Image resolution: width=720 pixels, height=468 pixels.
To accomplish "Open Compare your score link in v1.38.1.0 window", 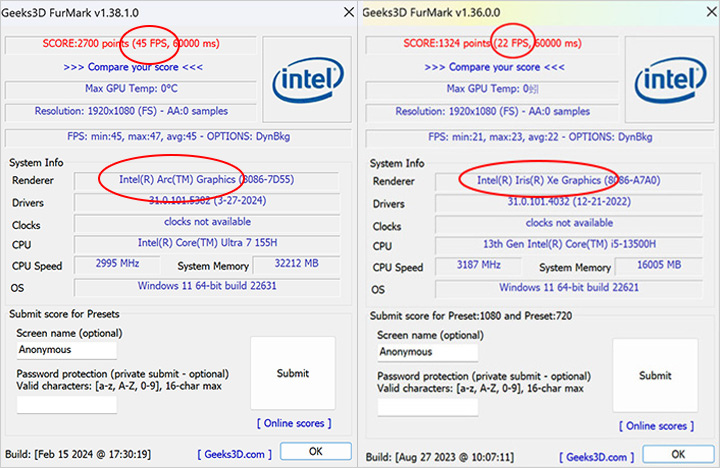I will click(x=133, y=67).
